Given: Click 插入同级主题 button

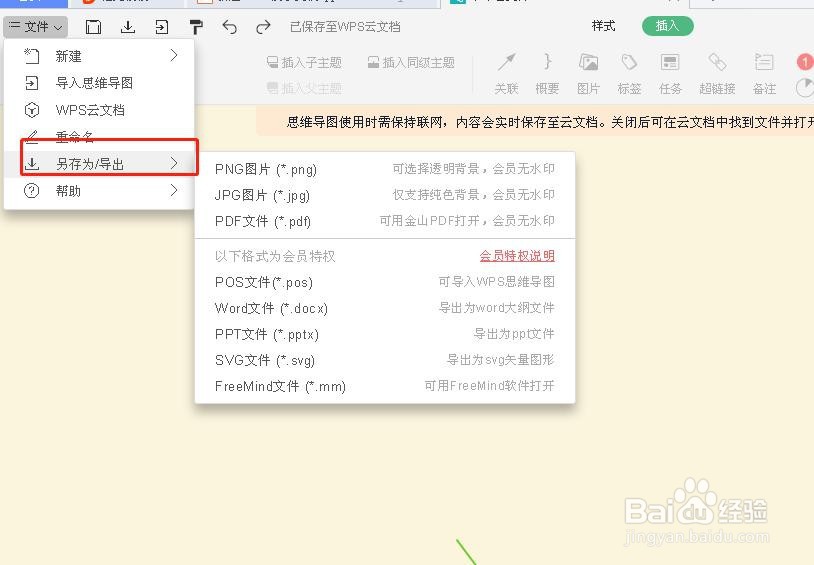Looking at the screenshot, I should (x=411, y=63).
